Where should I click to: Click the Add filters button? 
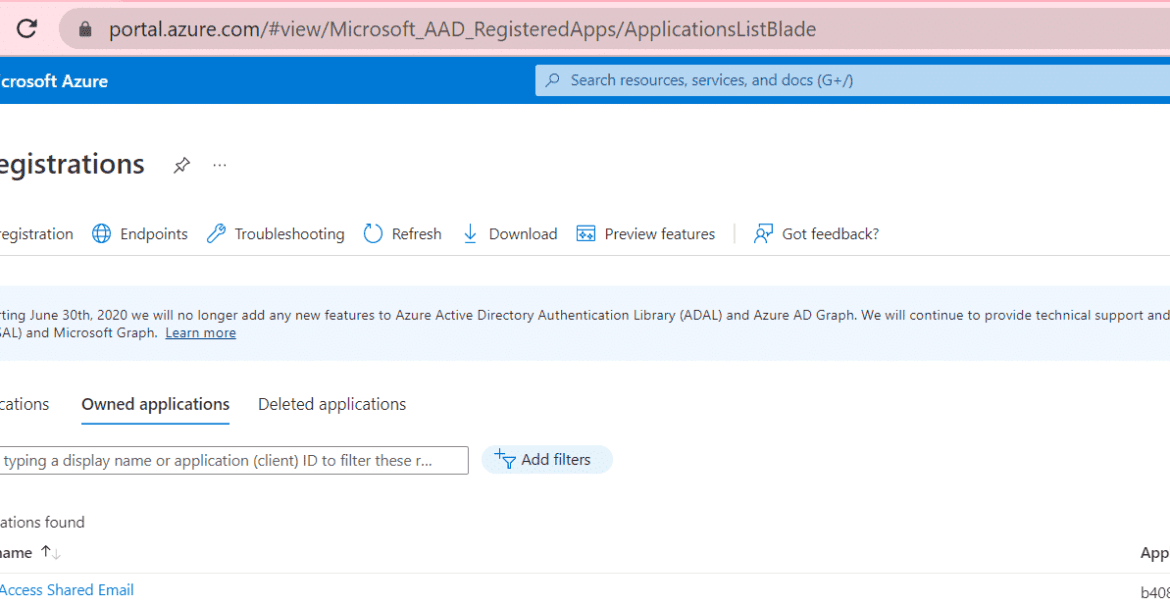(547, 460)
